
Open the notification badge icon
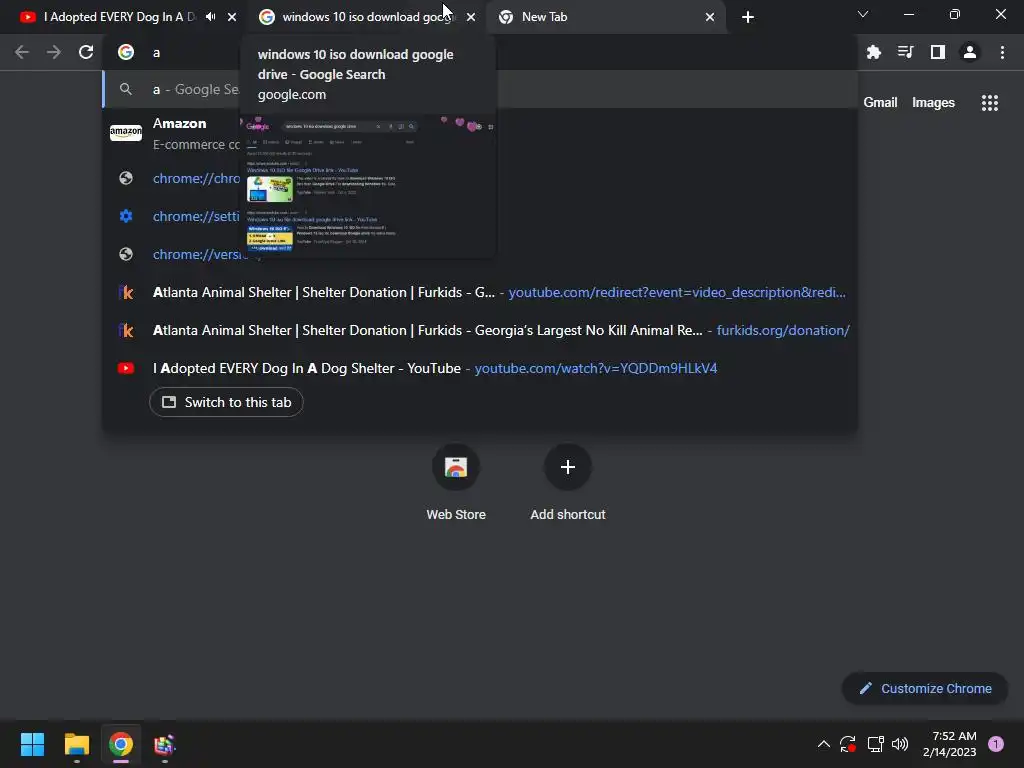coord(996,744)
